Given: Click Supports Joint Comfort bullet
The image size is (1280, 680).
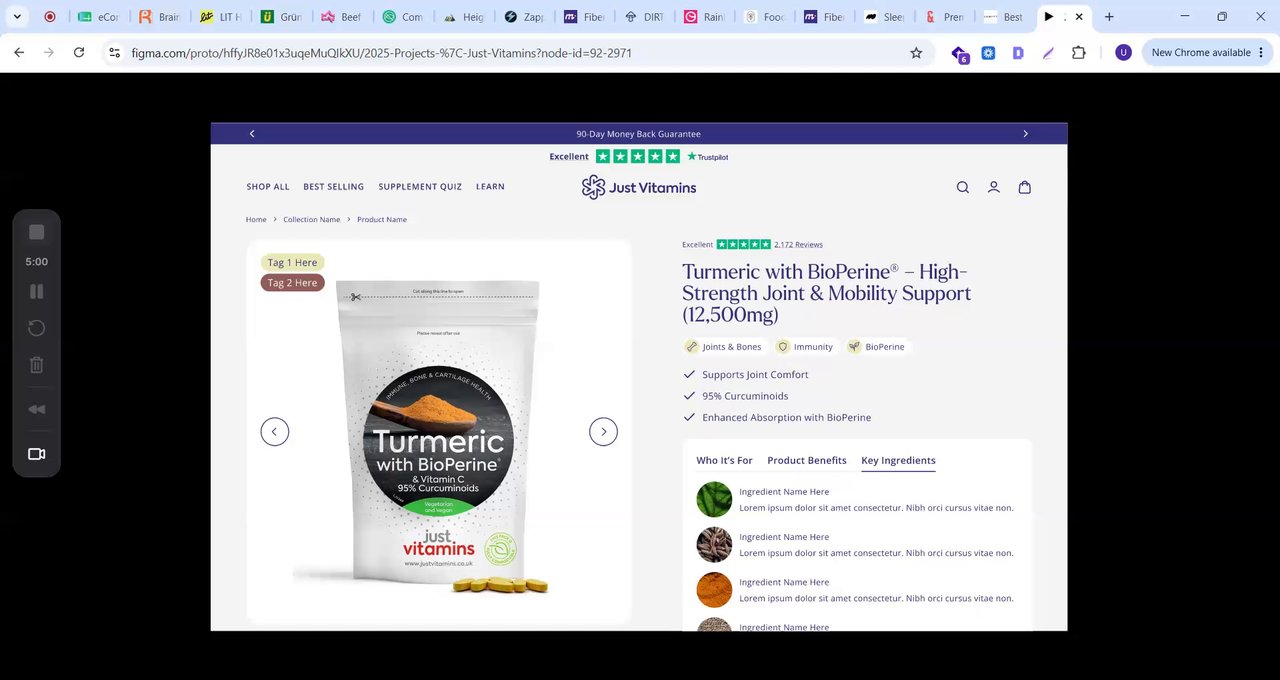Looking at the screenshot, I should [x=755, y=375].
